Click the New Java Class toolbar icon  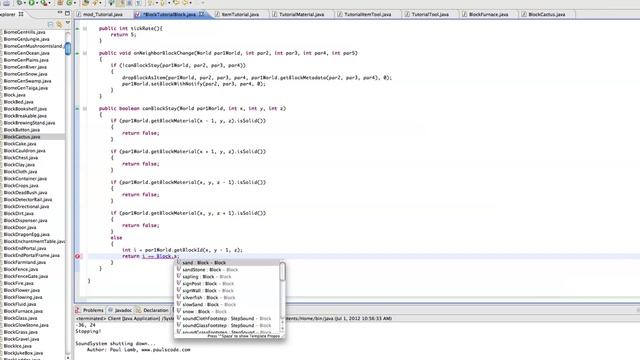tap(69, 2)
